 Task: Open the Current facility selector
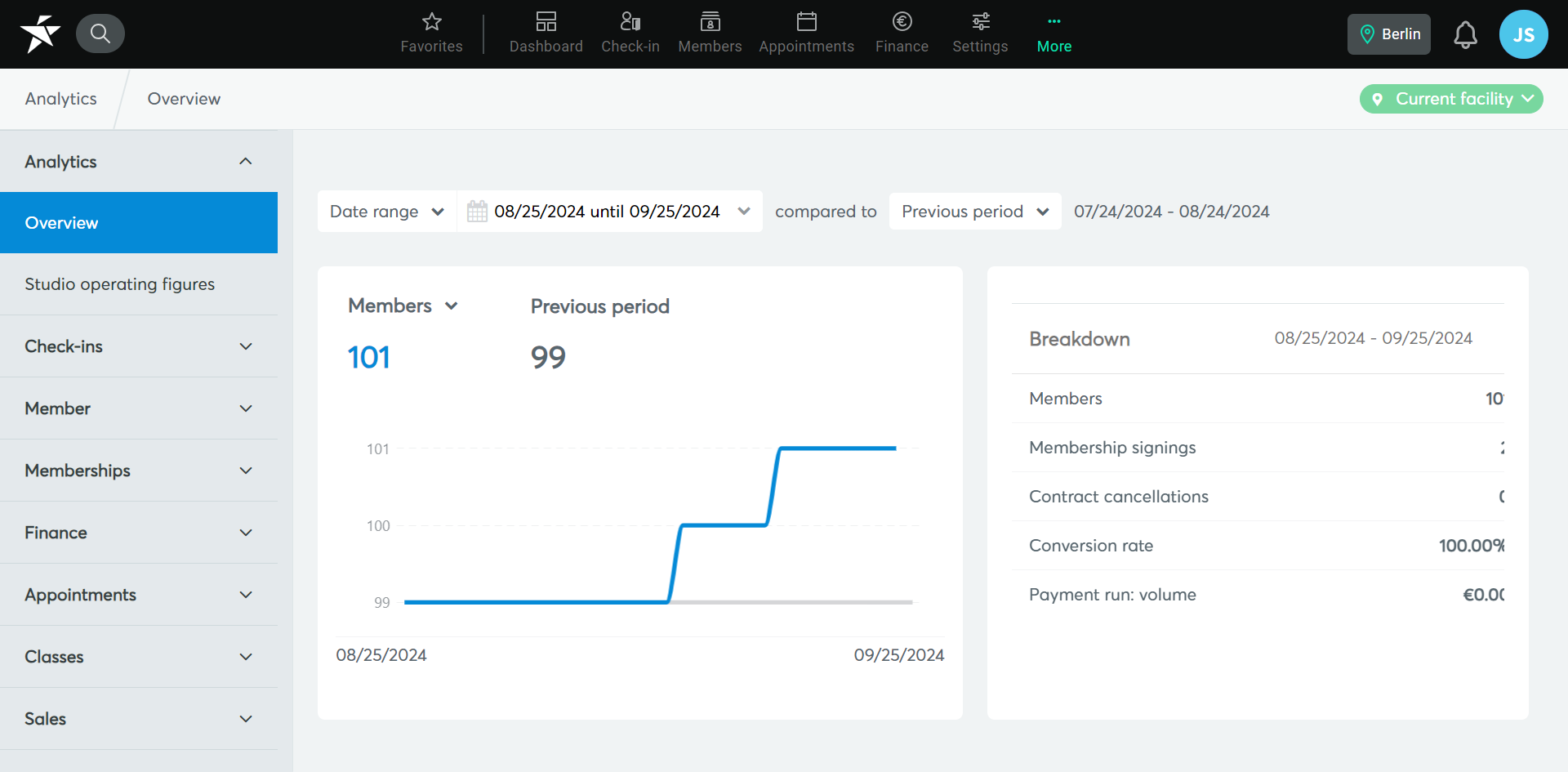(1451, 99)
